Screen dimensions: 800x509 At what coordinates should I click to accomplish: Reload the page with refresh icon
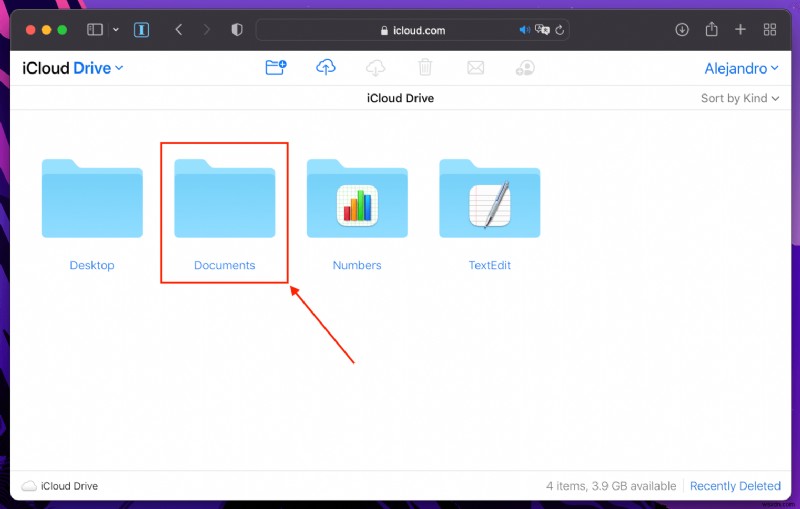(560, 30)
